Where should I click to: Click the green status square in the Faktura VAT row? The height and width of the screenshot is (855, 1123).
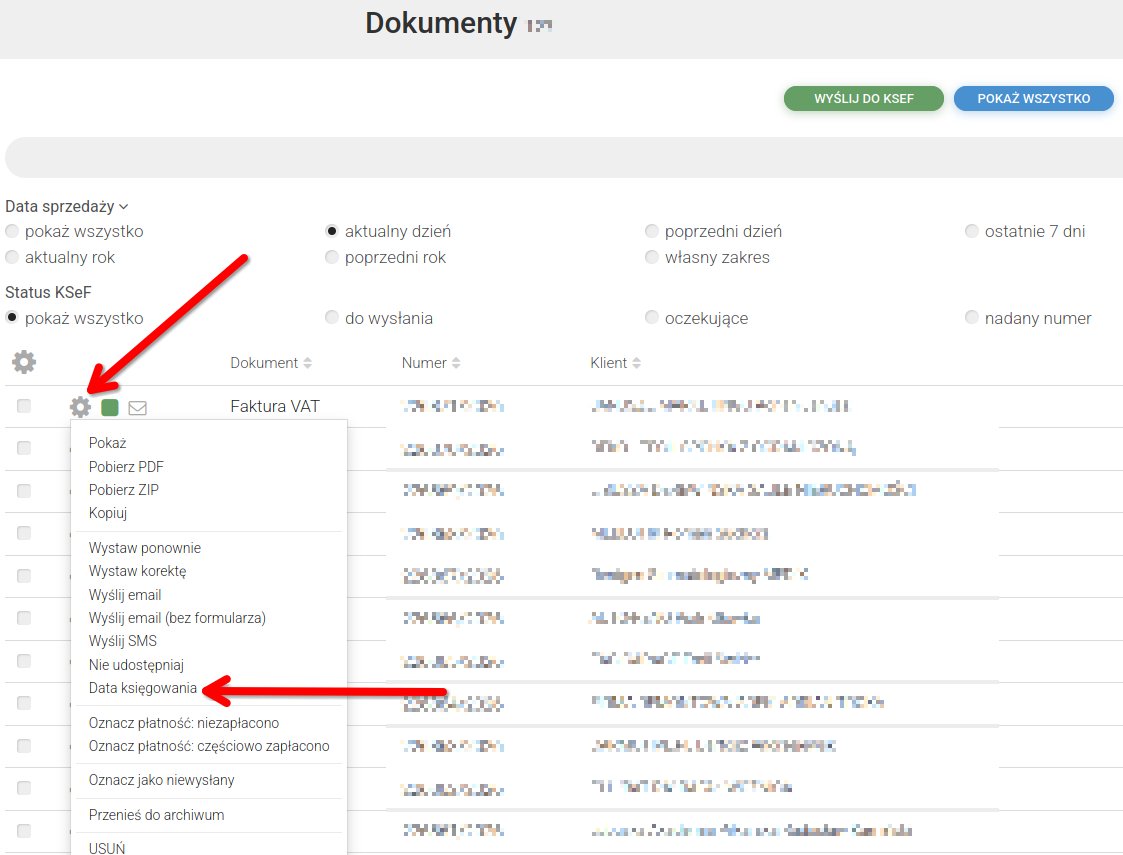coord(110,407)
